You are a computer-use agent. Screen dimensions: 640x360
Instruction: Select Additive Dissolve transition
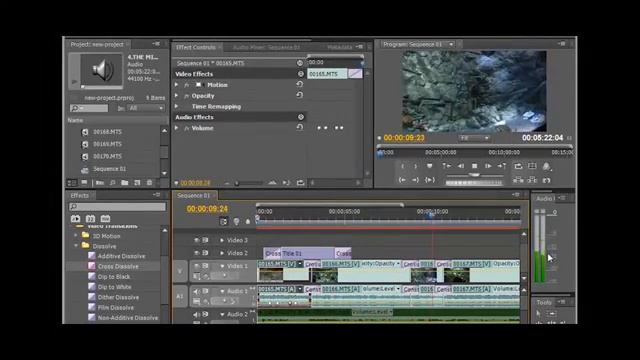pos(122,256)
